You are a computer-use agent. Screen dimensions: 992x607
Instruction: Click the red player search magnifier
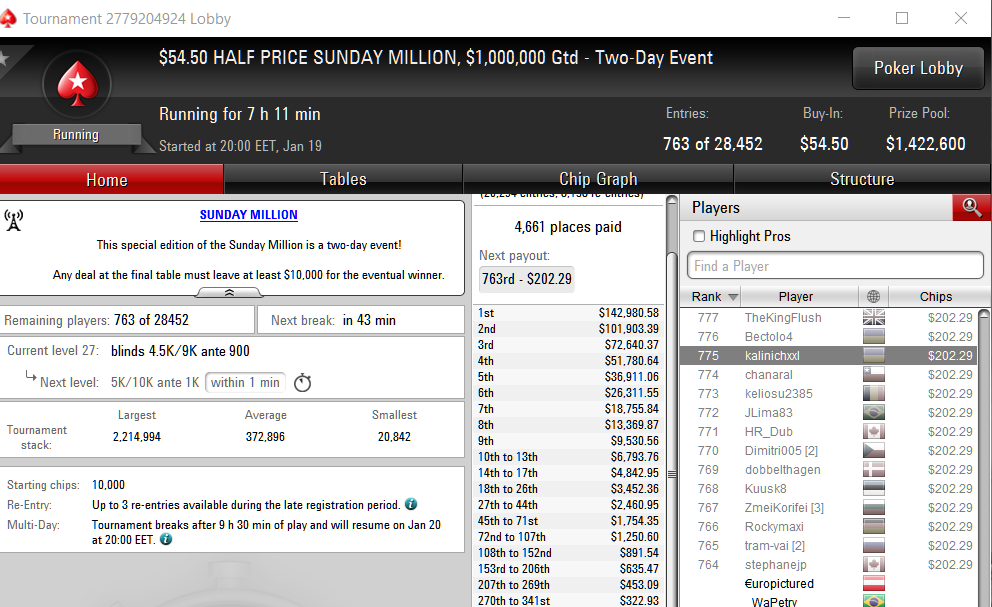[971, 208]
